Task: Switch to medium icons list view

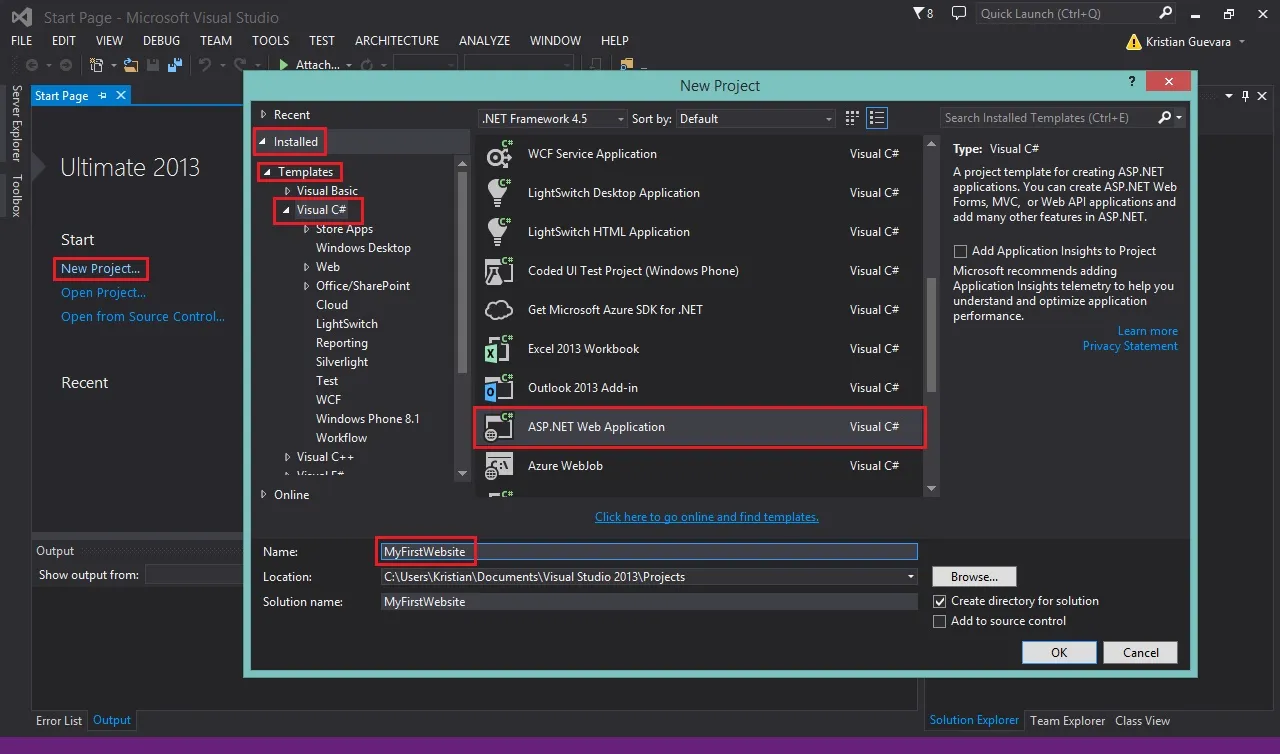Action: [x=877, y=118]
